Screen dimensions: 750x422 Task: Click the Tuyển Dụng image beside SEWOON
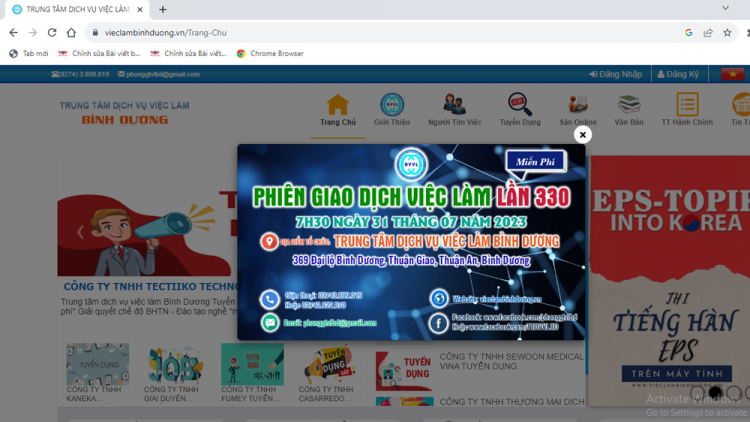pos(404,371)
